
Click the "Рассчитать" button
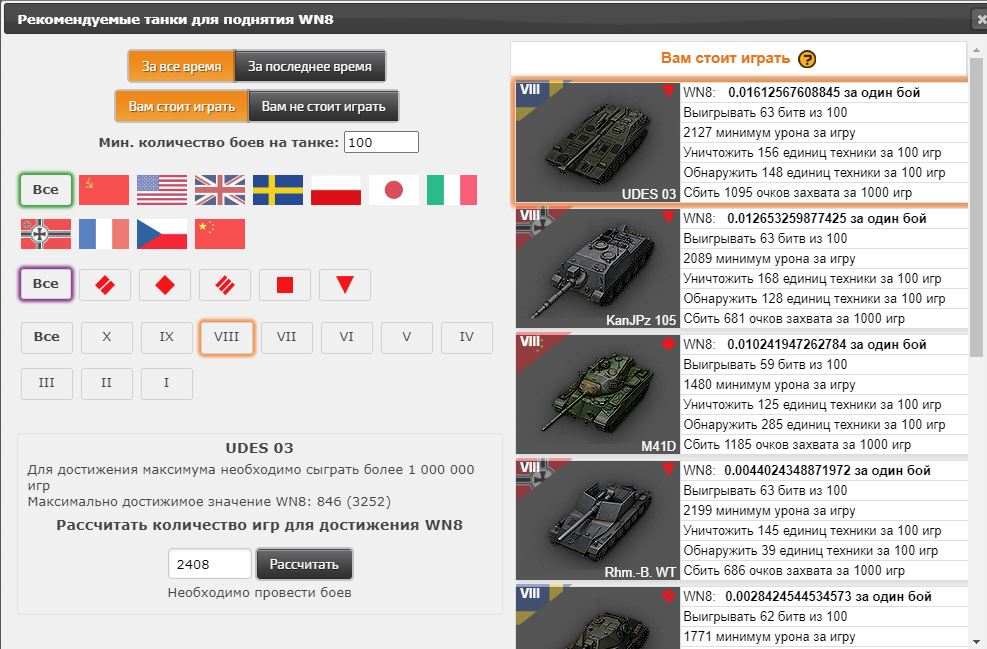(x=304, y=564)
